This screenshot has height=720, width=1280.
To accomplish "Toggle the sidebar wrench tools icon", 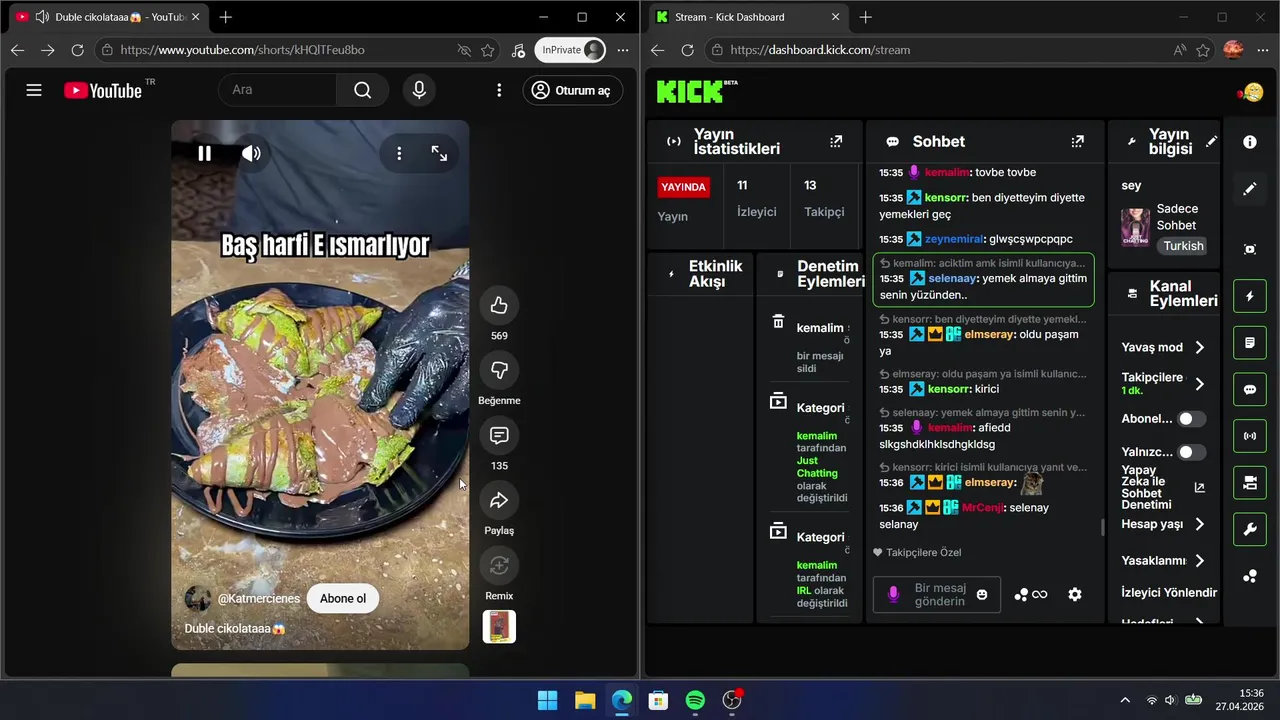I will (1250, 529).
